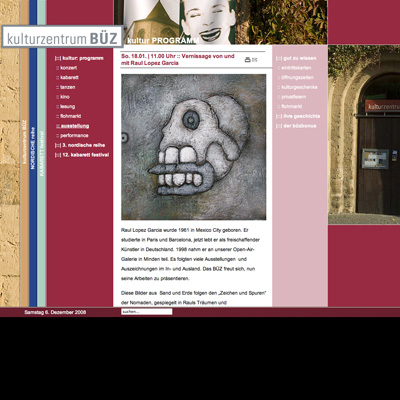Open kulturgeschenke in the right sidebar

(297, 87)
